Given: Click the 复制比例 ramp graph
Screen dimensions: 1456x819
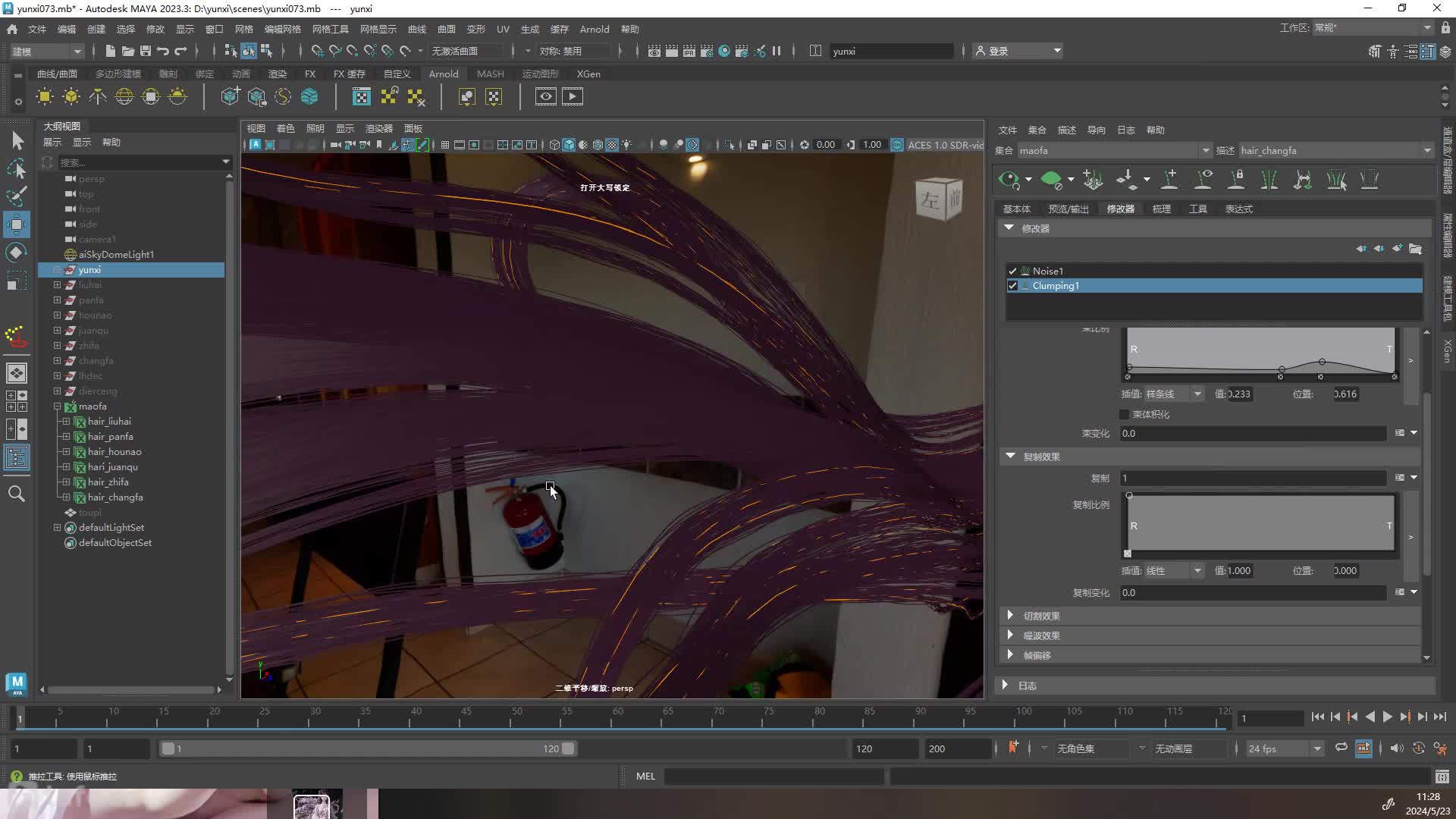Looking at the screenshot, I should tap(1260, 524).
